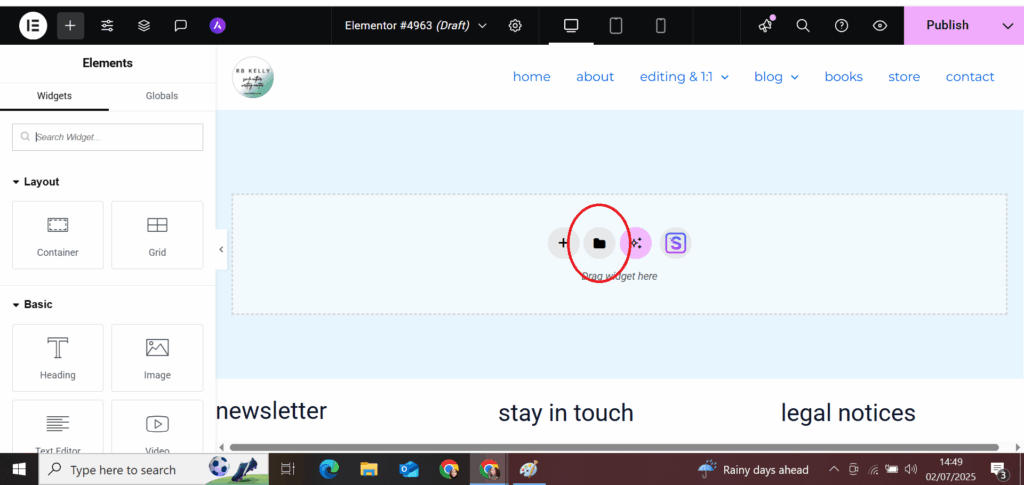Open the Windows Start menu
Image resolution: width=1024 pixels, height=485 pixels.
click(19, 469)
